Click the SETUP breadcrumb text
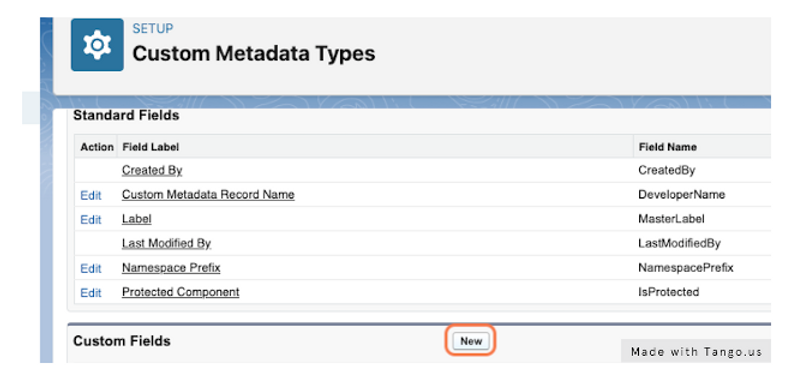The width and height of the screenshot is (797, 380). click(153, 28)
